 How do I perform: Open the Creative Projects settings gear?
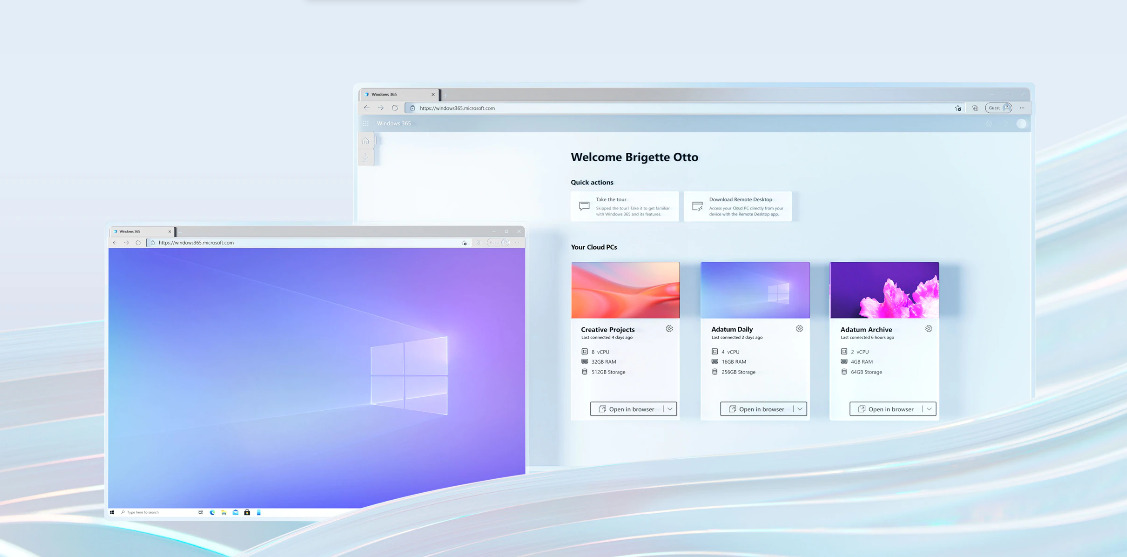click(x=669, y=328)
